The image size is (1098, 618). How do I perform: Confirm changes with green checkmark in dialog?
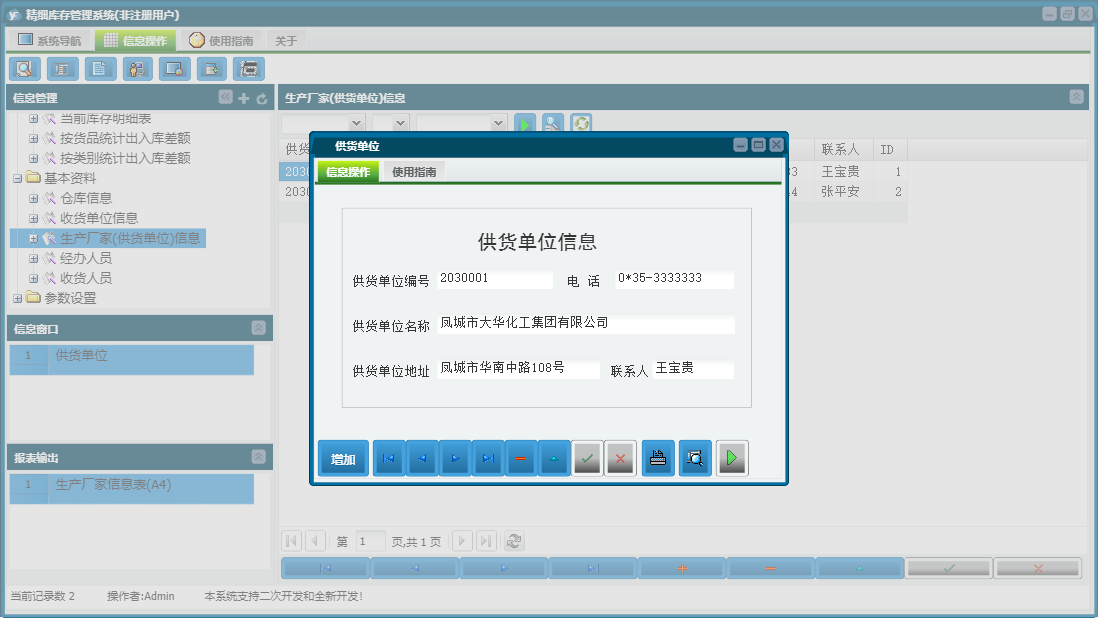(588, 458)
